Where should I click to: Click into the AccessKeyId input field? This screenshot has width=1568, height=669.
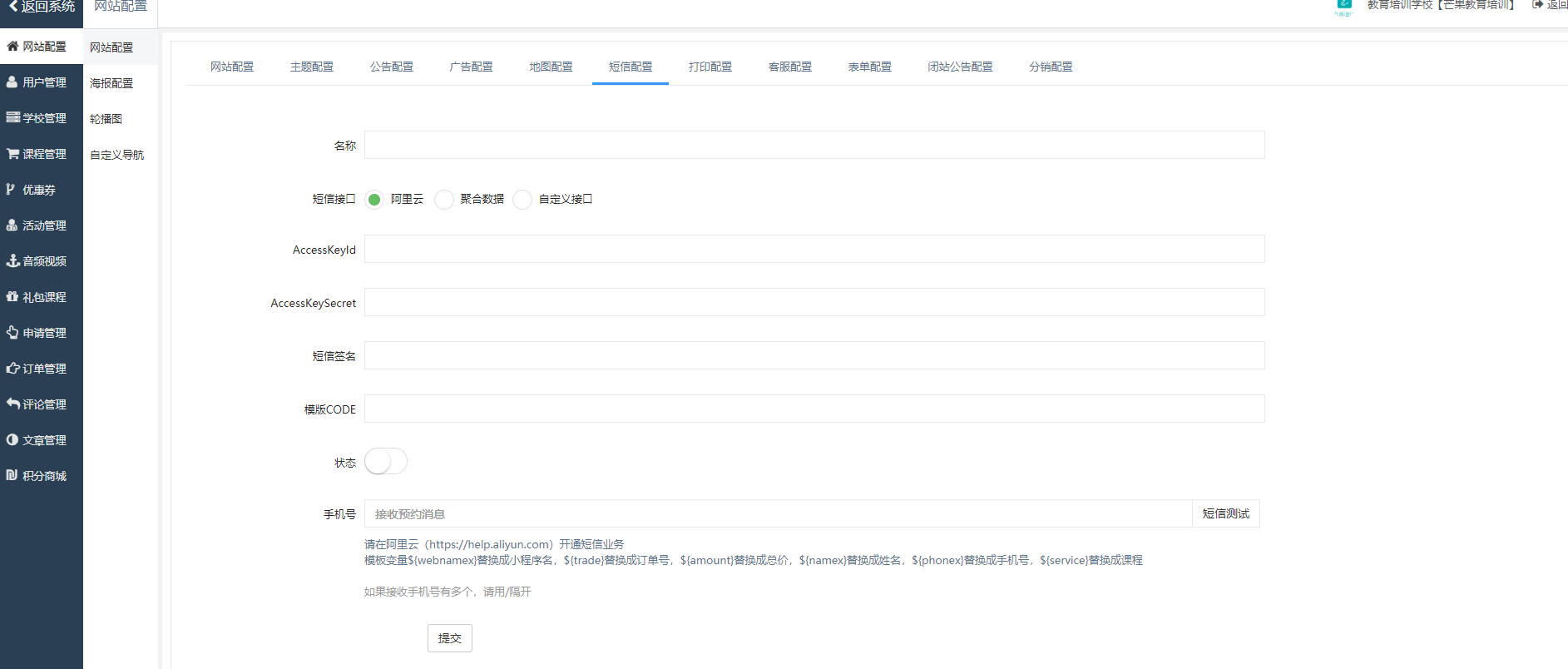[814, 249]
